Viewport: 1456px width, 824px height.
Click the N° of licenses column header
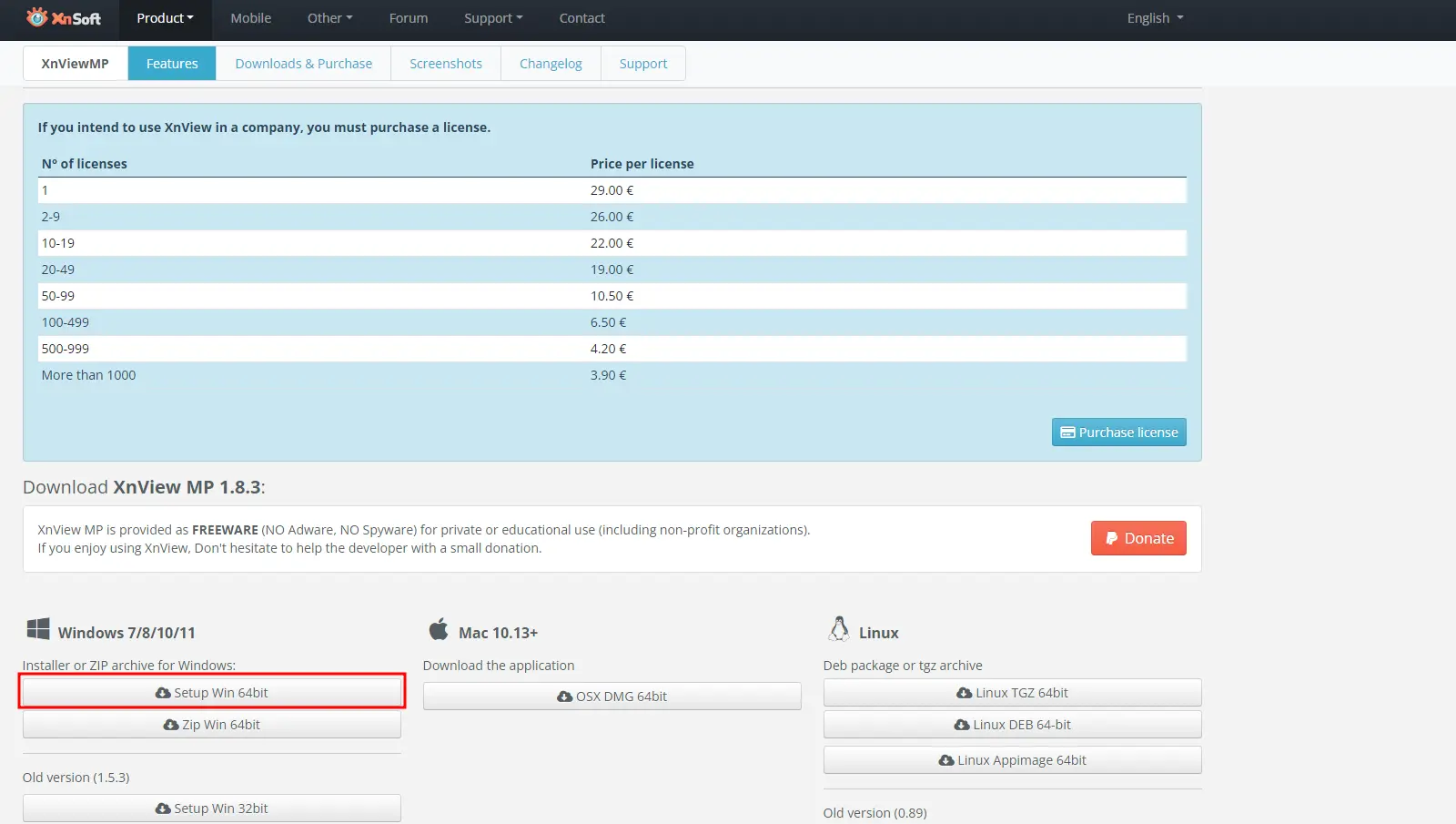[x=85, y=164]
